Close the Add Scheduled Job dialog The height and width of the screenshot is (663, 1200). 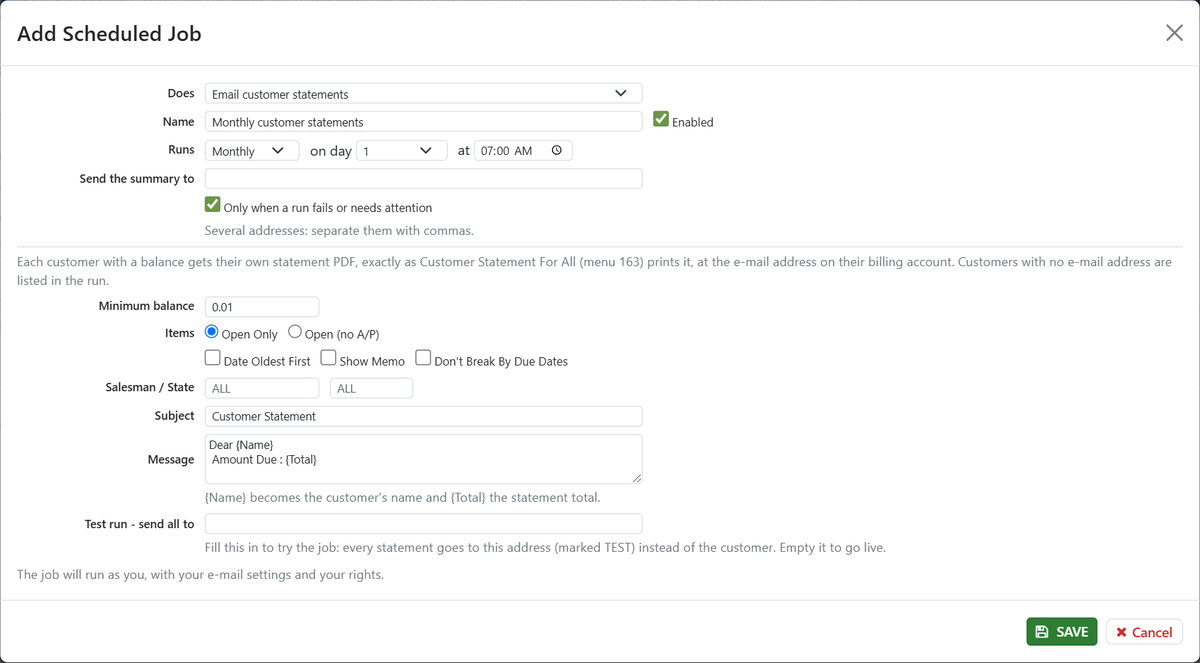click(x=1174, y=33)
